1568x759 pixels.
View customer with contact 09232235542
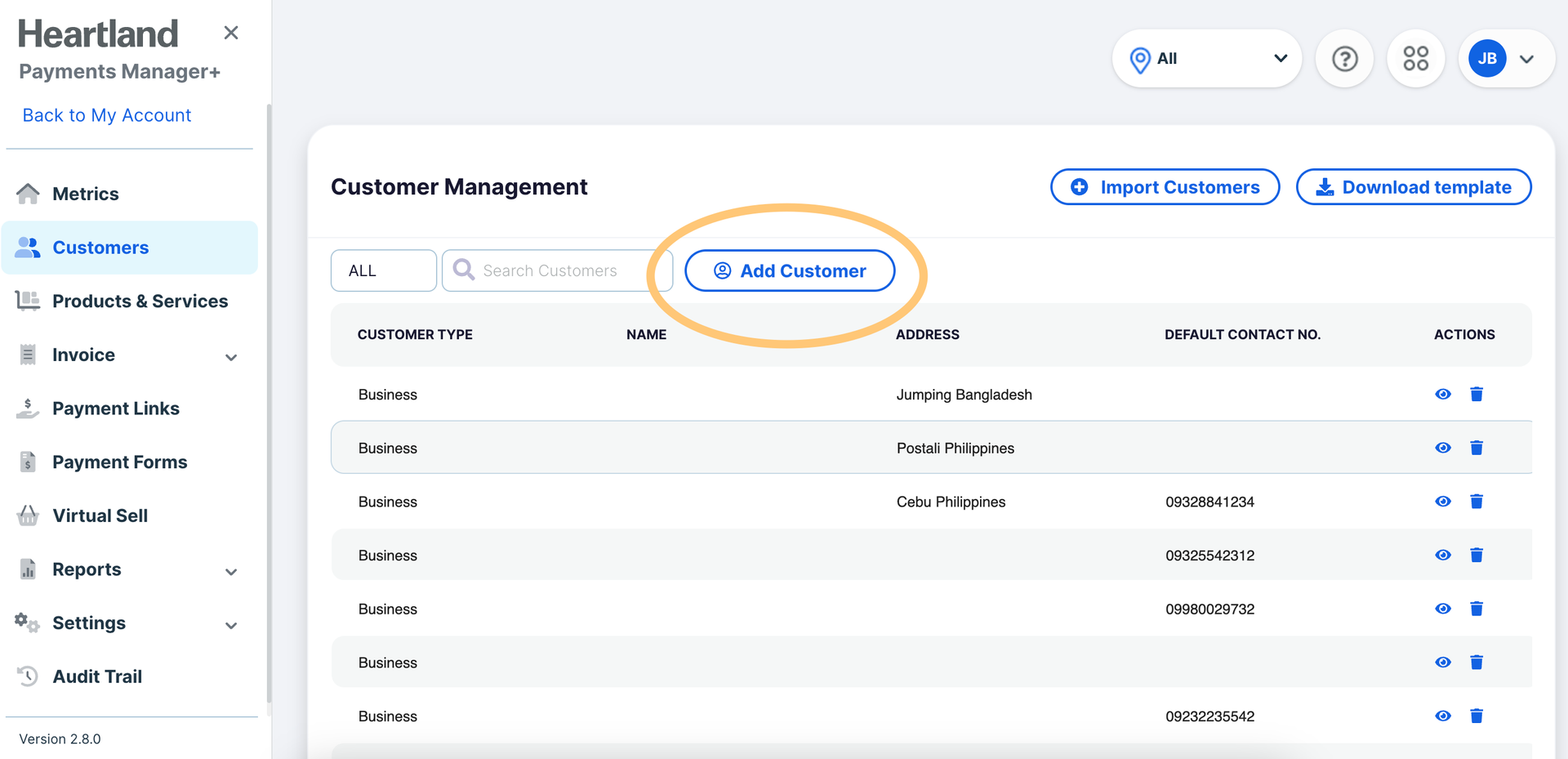pyautogui.click(x=1443, y=717)
